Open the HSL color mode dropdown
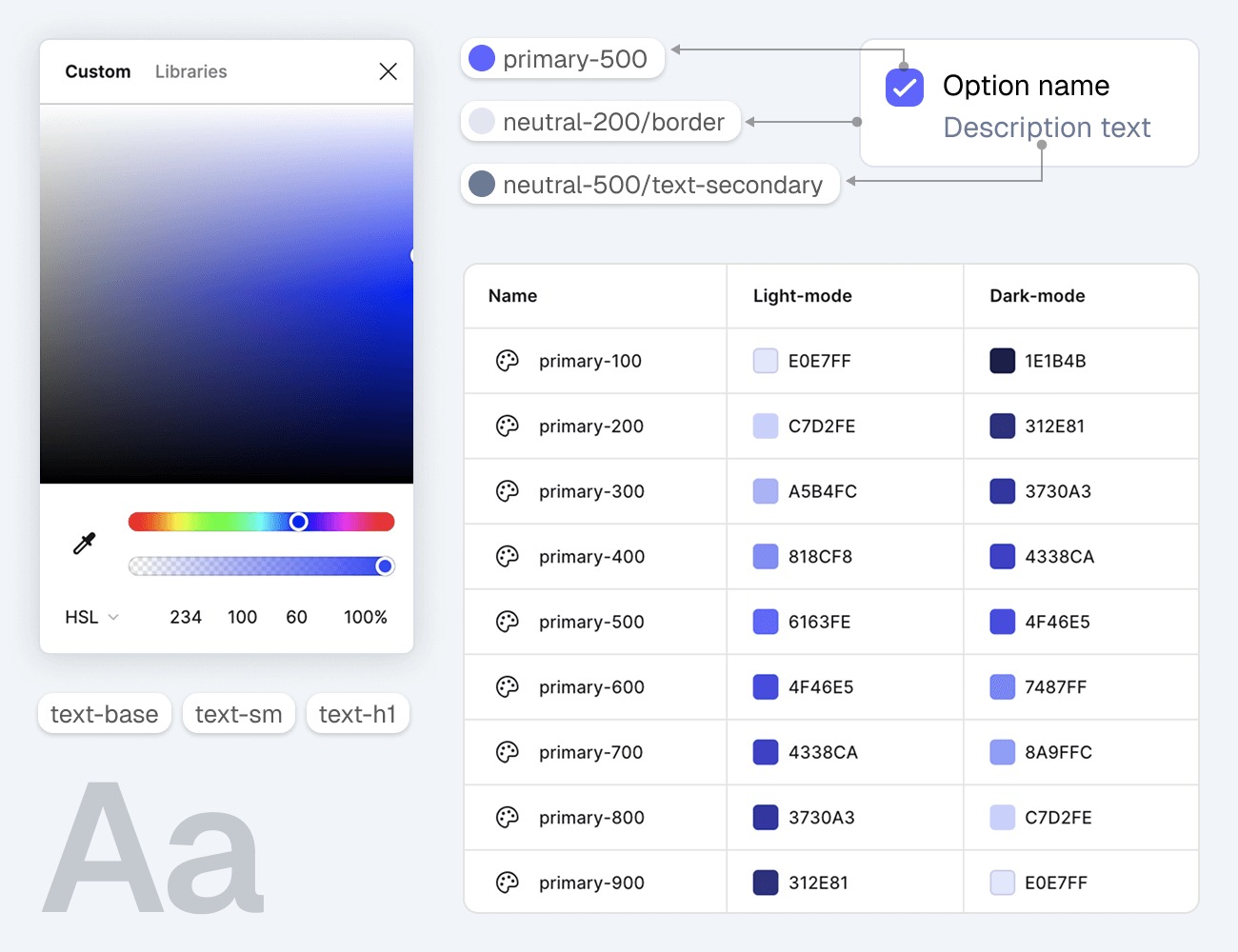The height and width of the screenshot is (952, 1238). (x=90, y=617)
